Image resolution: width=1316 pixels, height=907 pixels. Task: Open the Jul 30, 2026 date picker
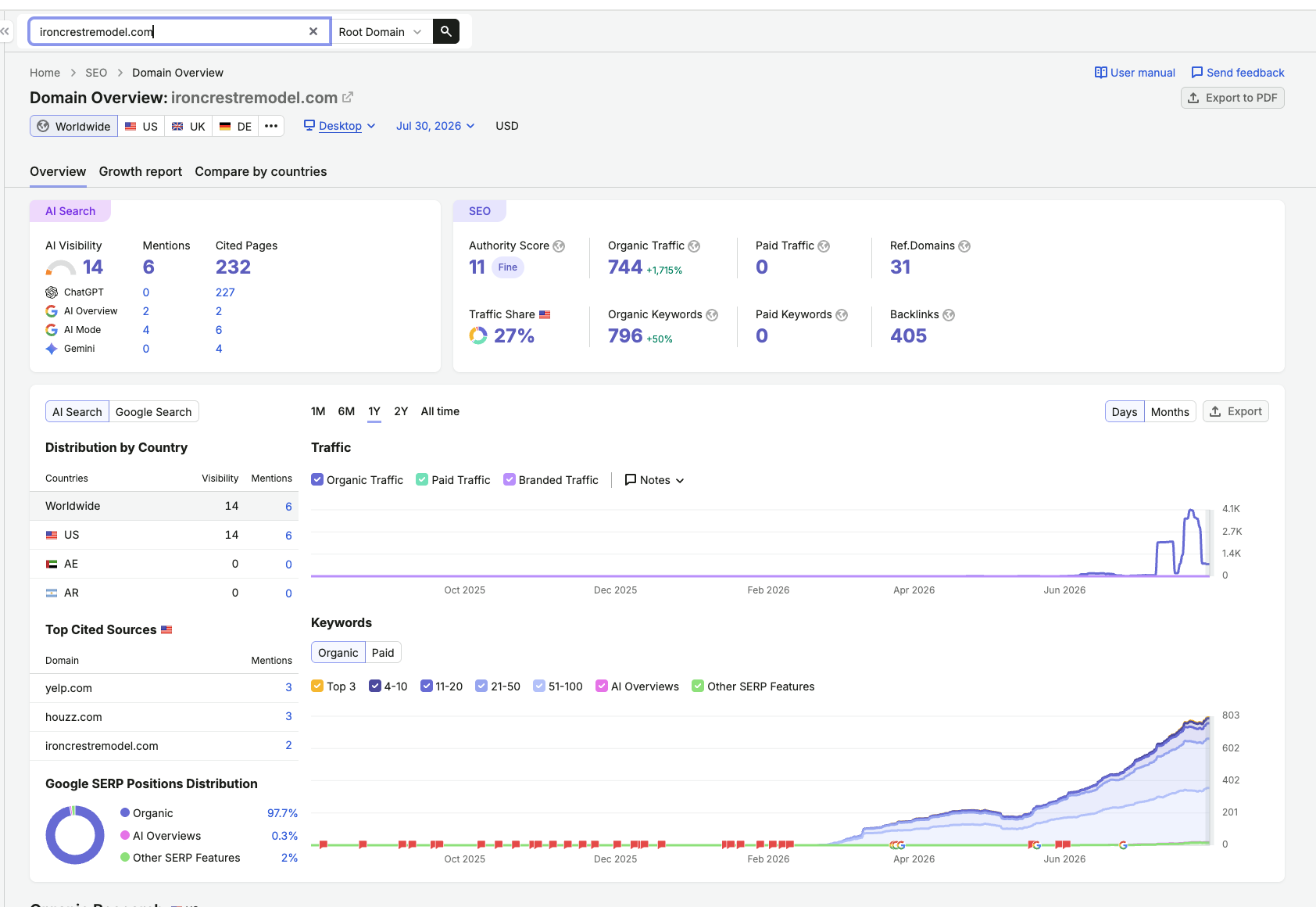435,126
